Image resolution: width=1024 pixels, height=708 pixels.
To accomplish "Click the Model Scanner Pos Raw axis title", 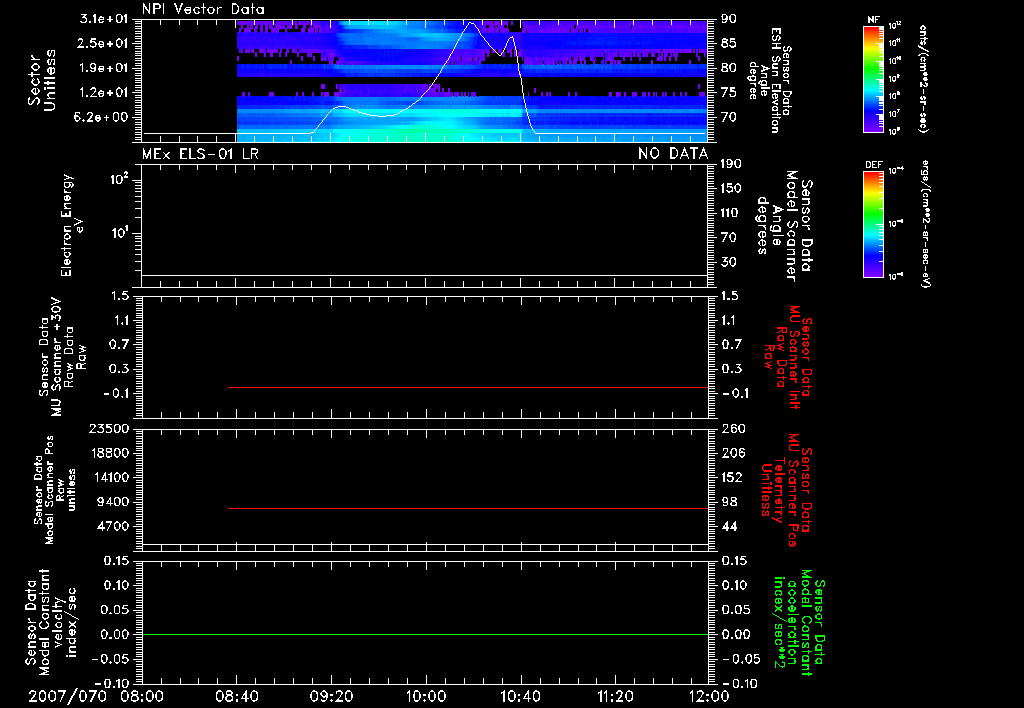I will [x=55, y=490].
